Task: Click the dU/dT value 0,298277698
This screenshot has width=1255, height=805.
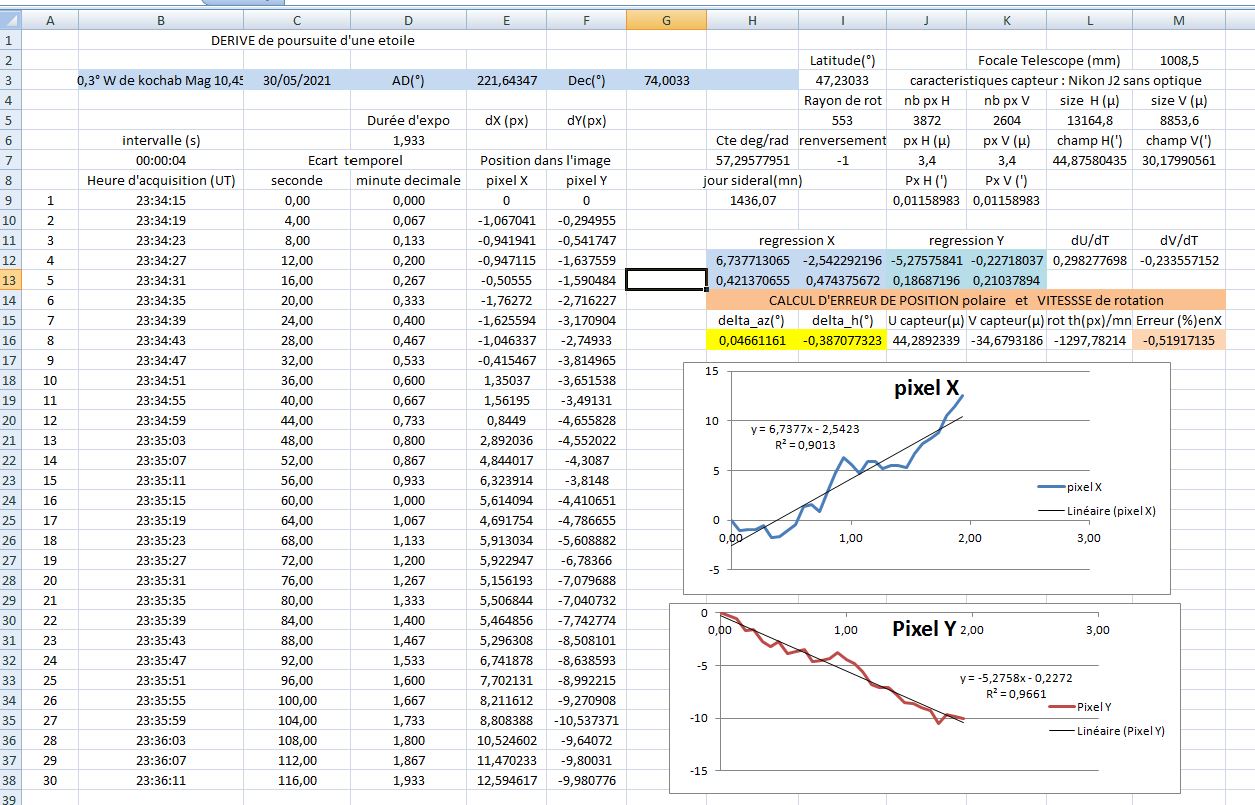Action: 1089,260
